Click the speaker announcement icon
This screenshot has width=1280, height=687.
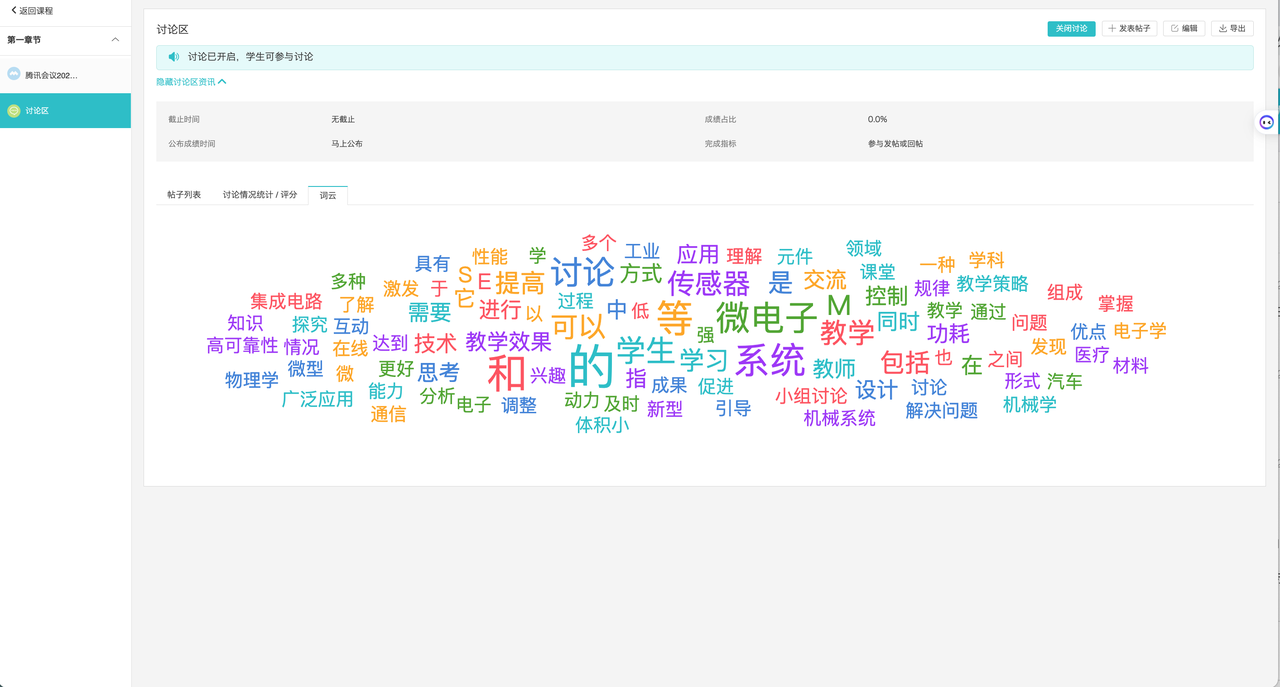pyautogui.click(x=174, y=57)
